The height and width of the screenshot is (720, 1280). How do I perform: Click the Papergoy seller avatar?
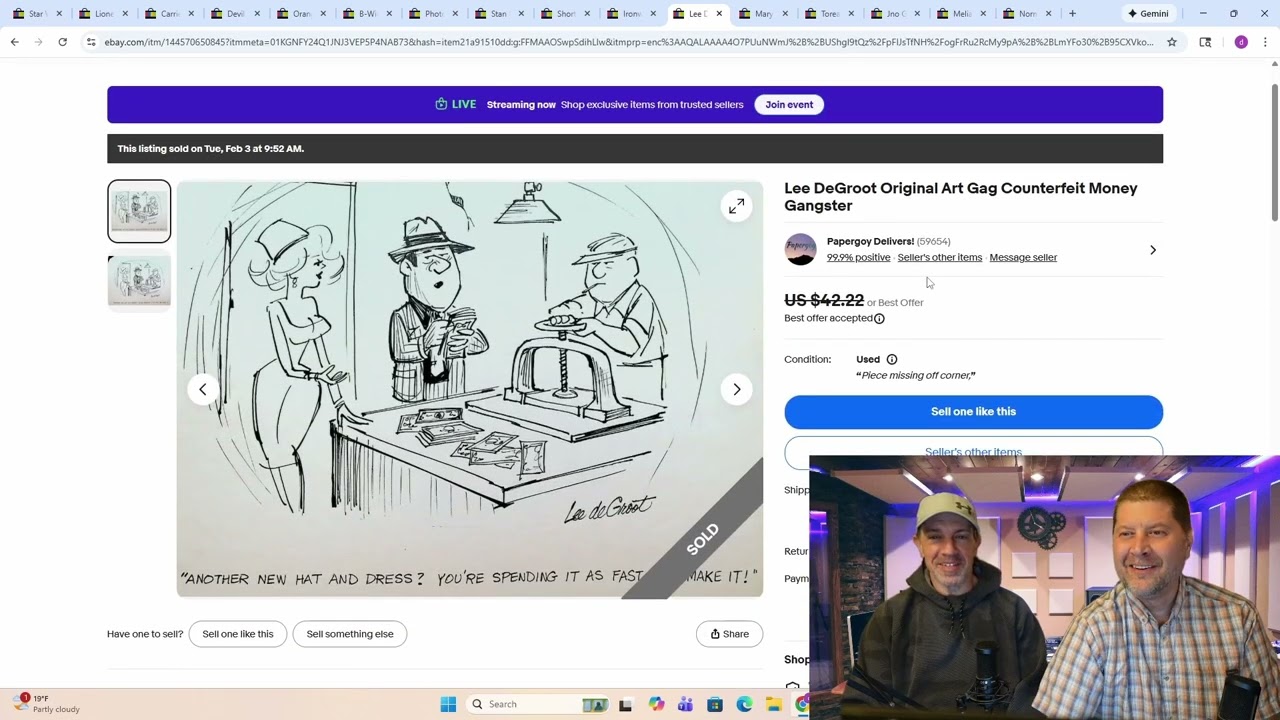[800, 249]
